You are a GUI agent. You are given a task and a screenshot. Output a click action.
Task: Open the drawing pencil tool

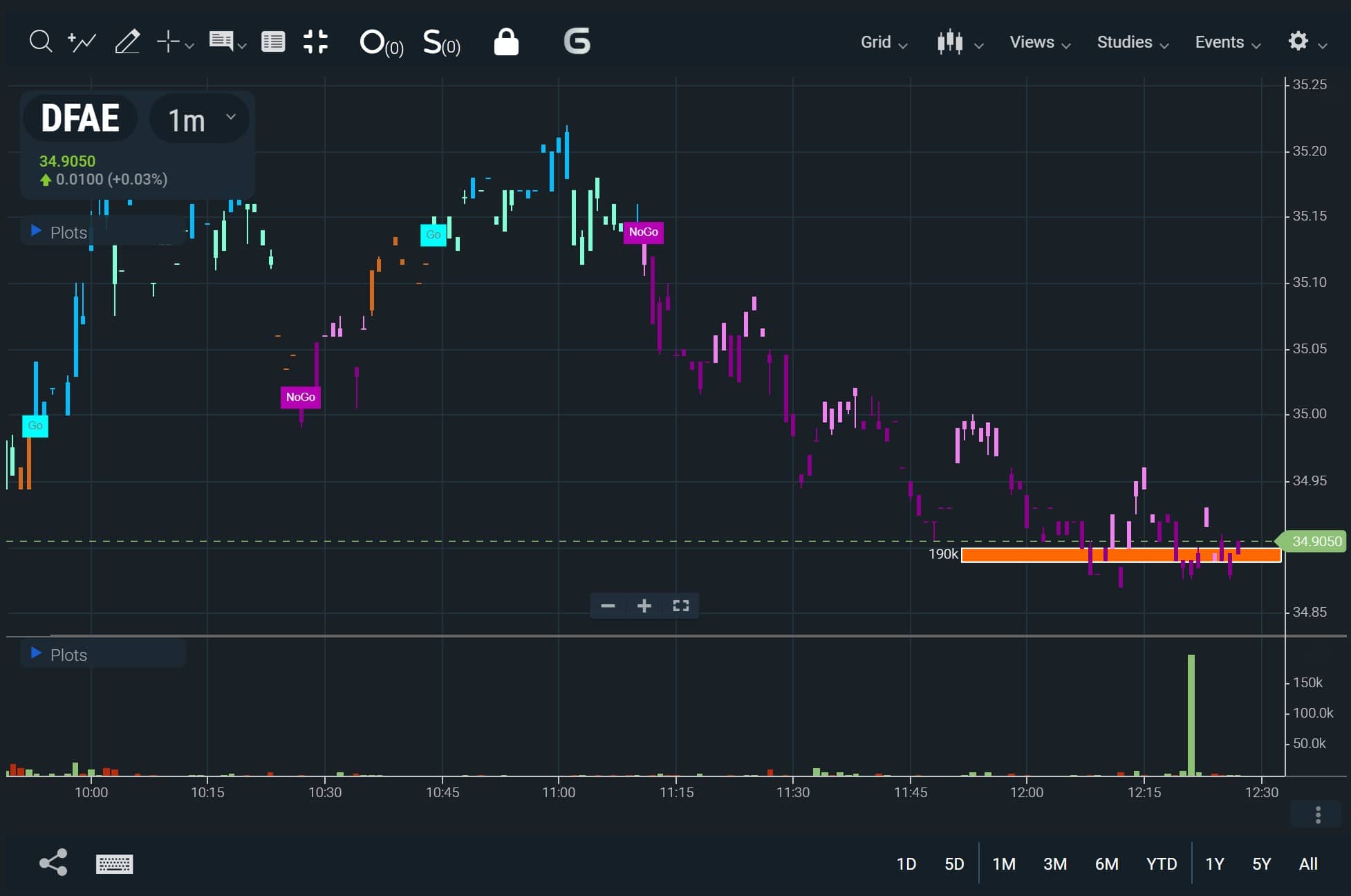[127, 41]
